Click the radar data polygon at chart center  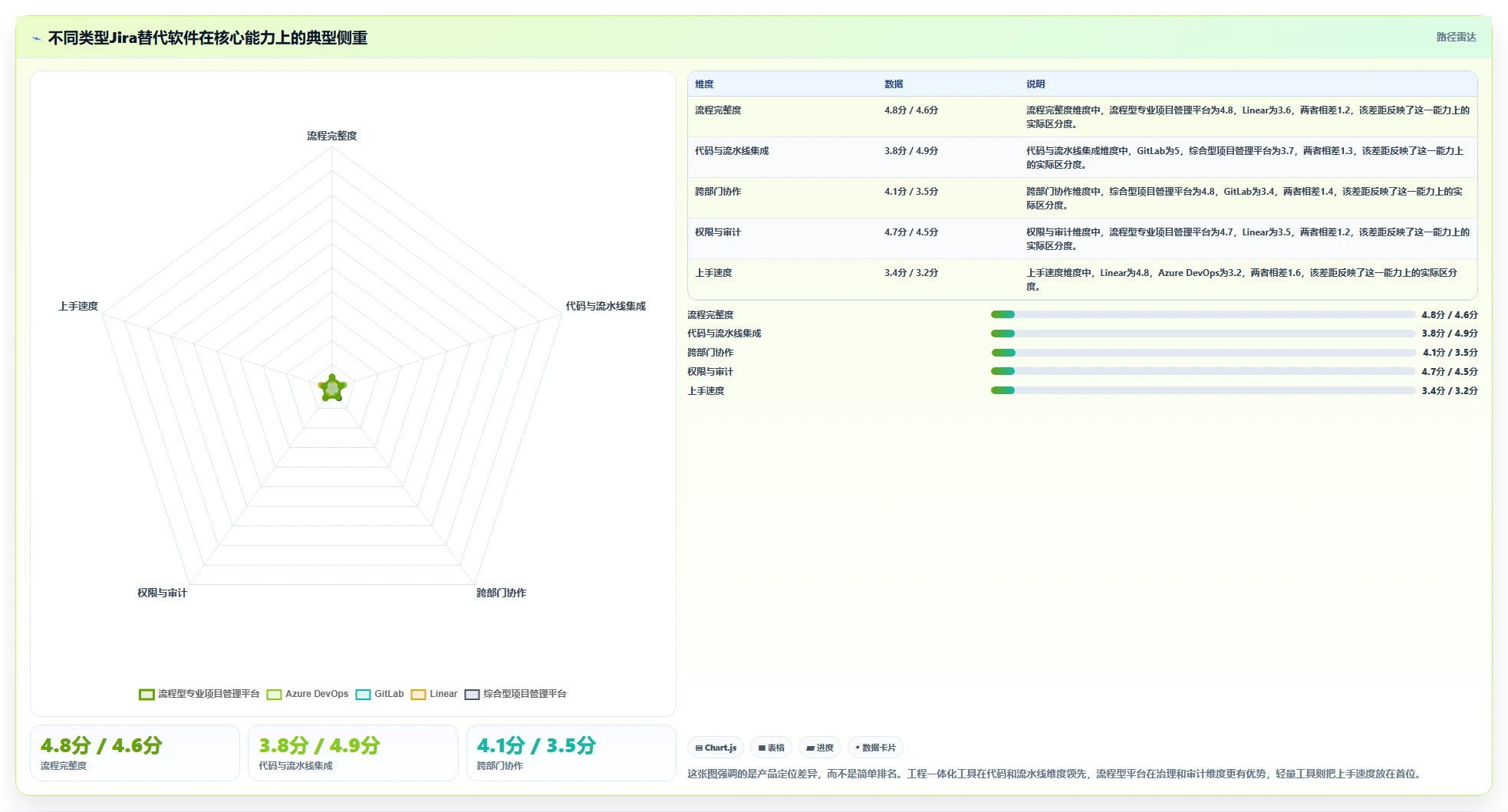point(332,389)
